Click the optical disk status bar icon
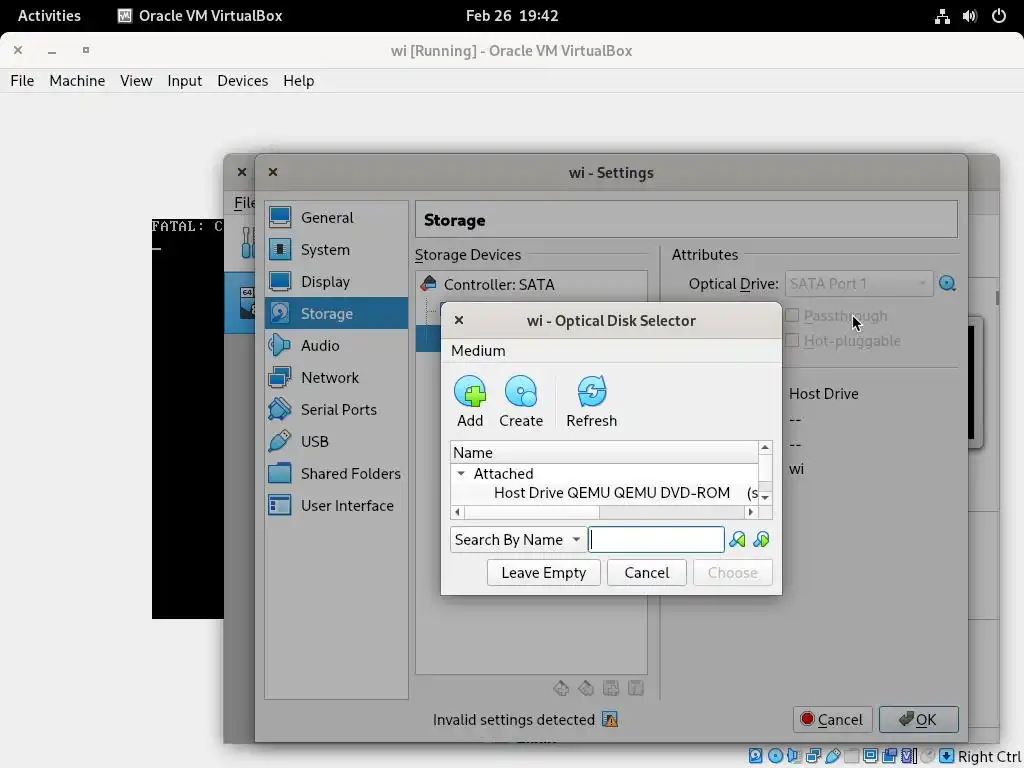 click(775, 756)
